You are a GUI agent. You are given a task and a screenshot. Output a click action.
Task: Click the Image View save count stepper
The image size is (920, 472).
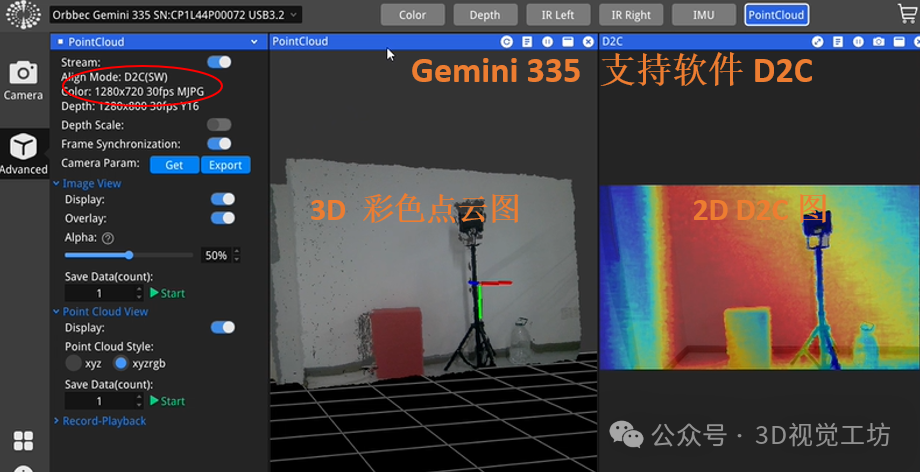139,293
